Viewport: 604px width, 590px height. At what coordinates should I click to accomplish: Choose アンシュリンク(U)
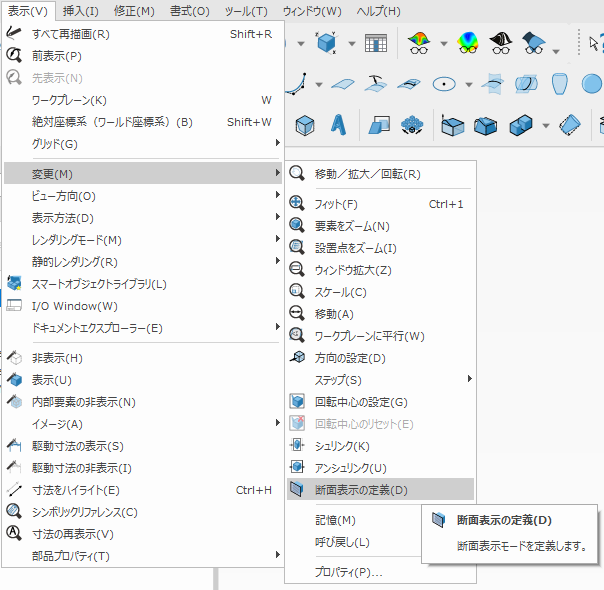[381, 468]
